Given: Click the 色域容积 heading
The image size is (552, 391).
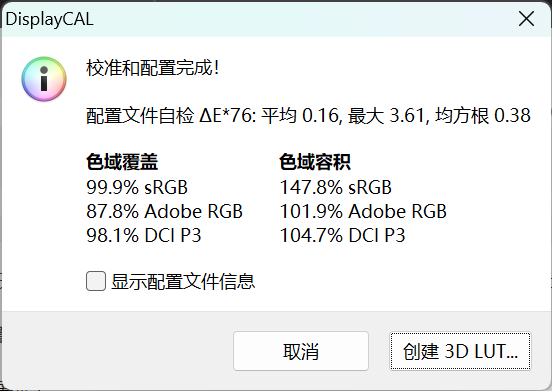Looking at the screenshot, I should 315,162.
